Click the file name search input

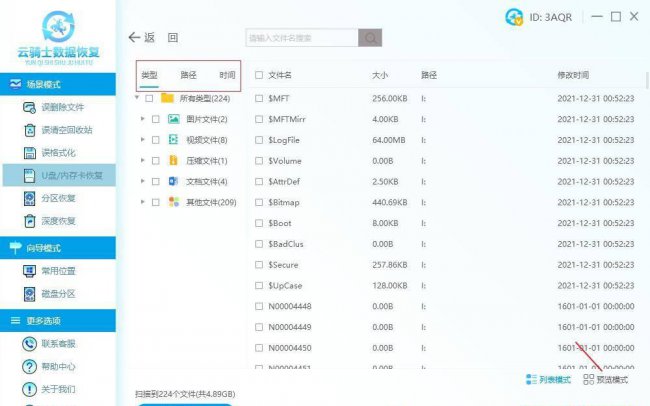[x=302, y=38]
